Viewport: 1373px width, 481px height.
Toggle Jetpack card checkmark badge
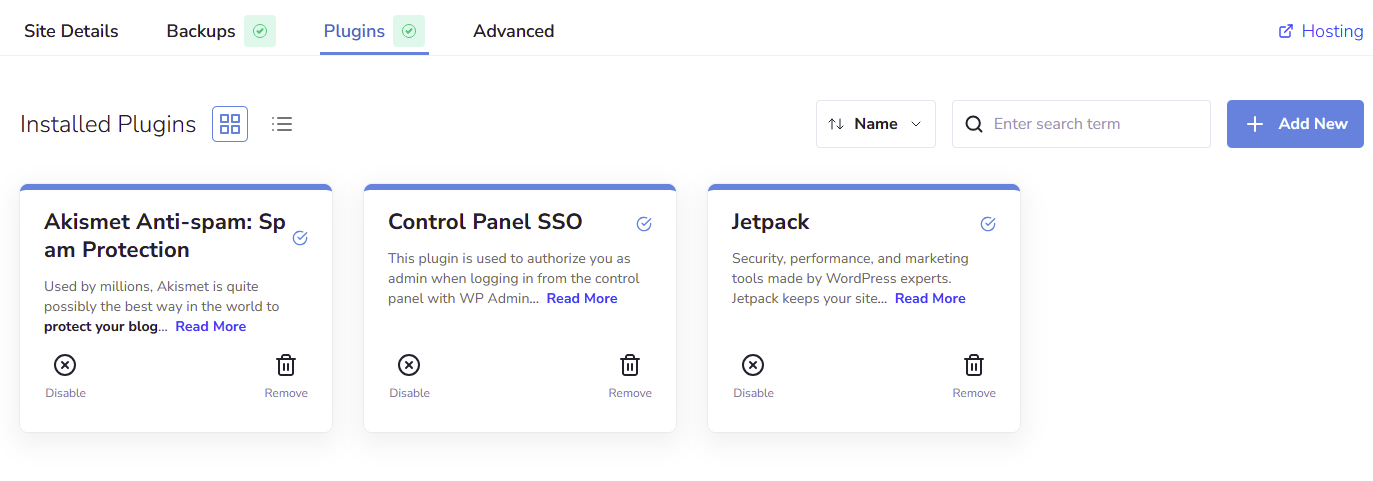tap(988, 224)
